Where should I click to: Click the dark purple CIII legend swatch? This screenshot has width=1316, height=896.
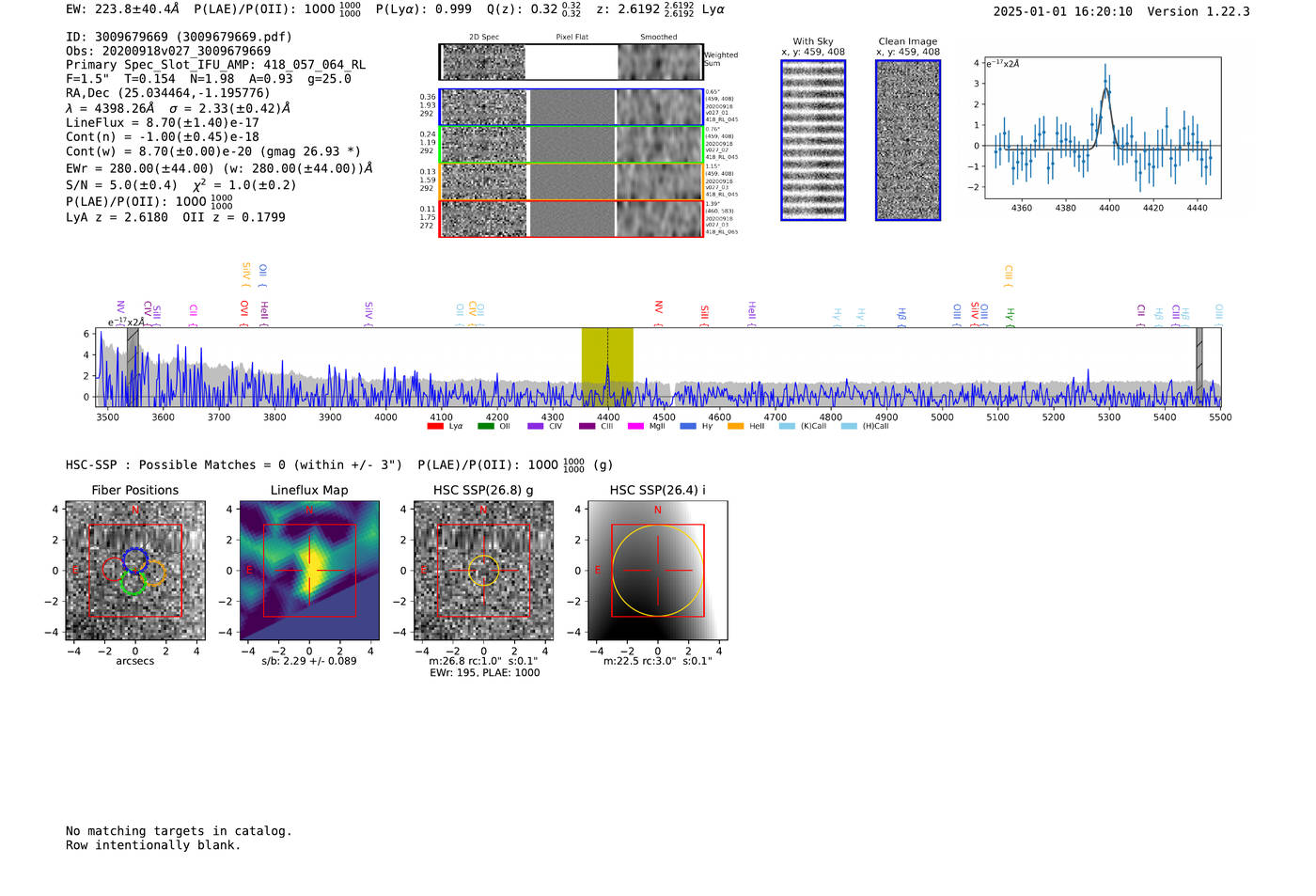click(587, 426)
